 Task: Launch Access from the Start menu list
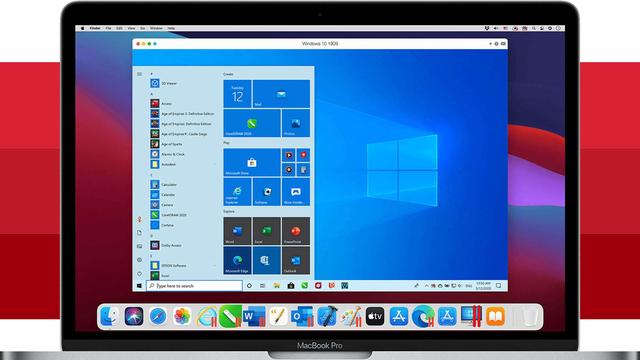pos(161,104)
